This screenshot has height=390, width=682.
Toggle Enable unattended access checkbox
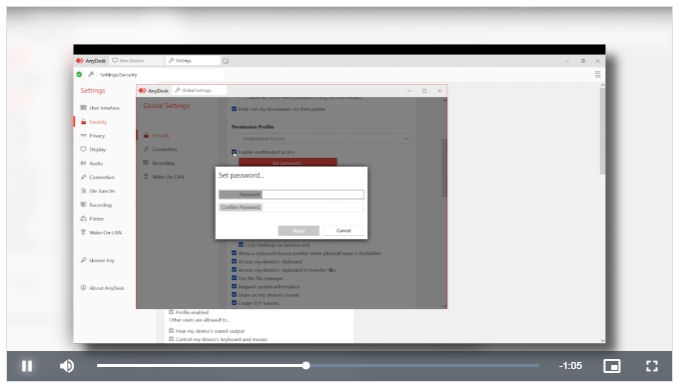point(234,152)
